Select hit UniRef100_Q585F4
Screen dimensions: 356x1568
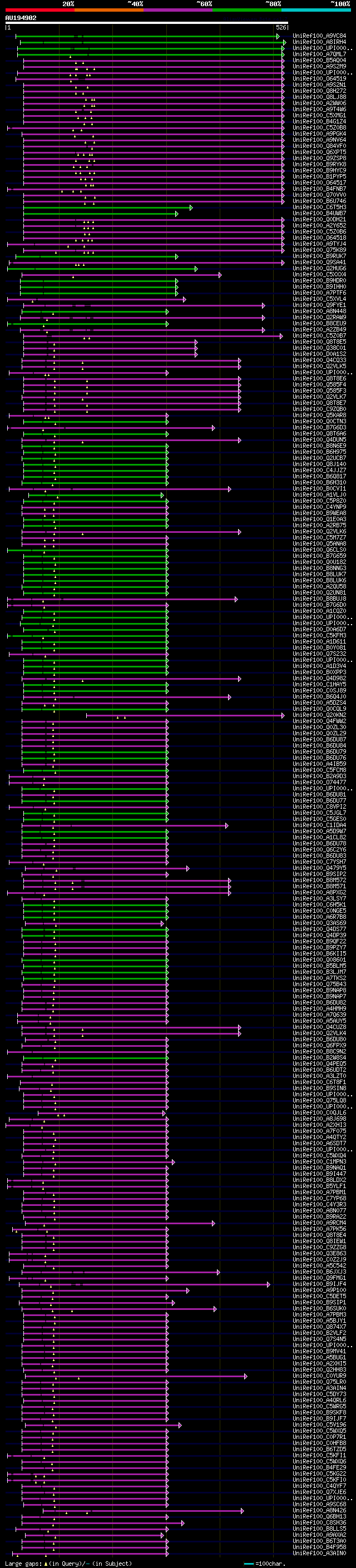[319, 385]
